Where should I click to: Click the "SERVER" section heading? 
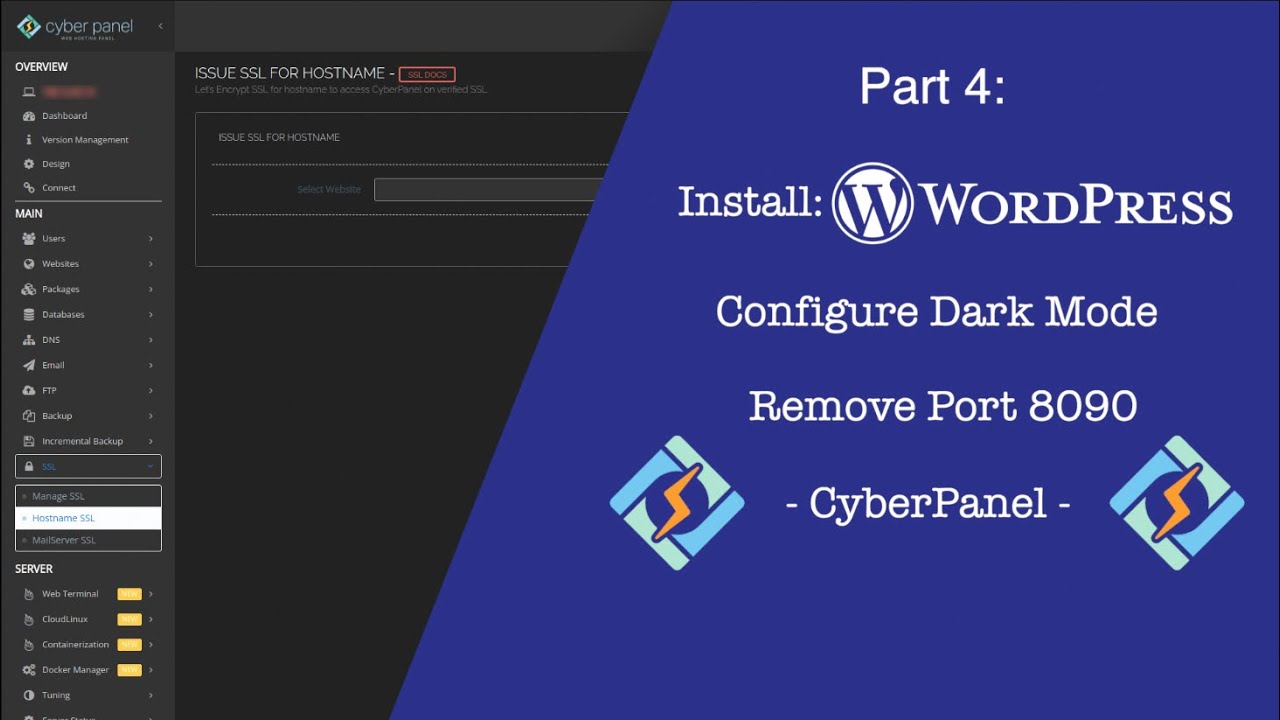(x=34, y=569)
